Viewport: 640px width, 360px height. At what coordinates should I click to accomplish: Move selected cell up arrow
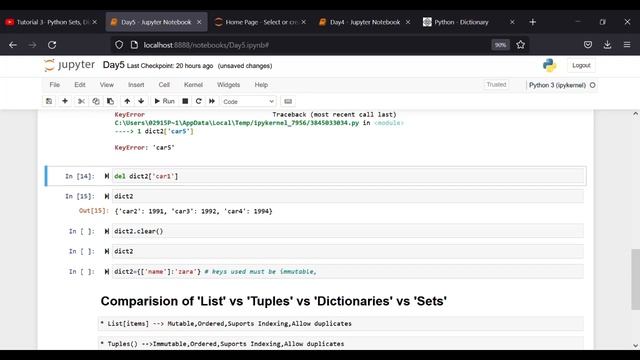point(127,101)
